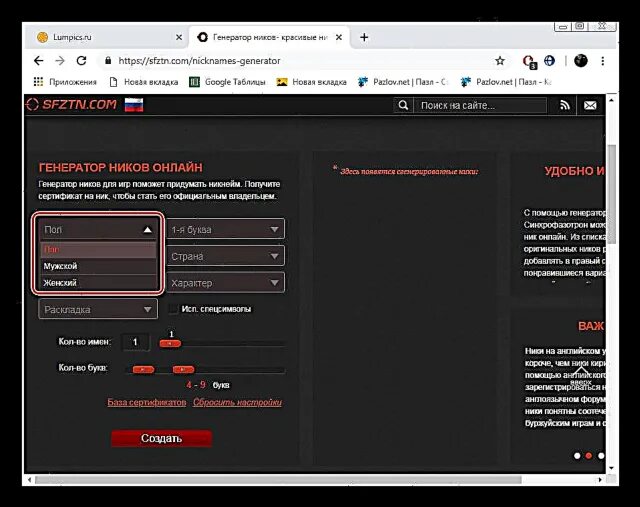Open the Страна dropdown
The height and width of the screenshot is (507, 640).
(x=226, y=256)
